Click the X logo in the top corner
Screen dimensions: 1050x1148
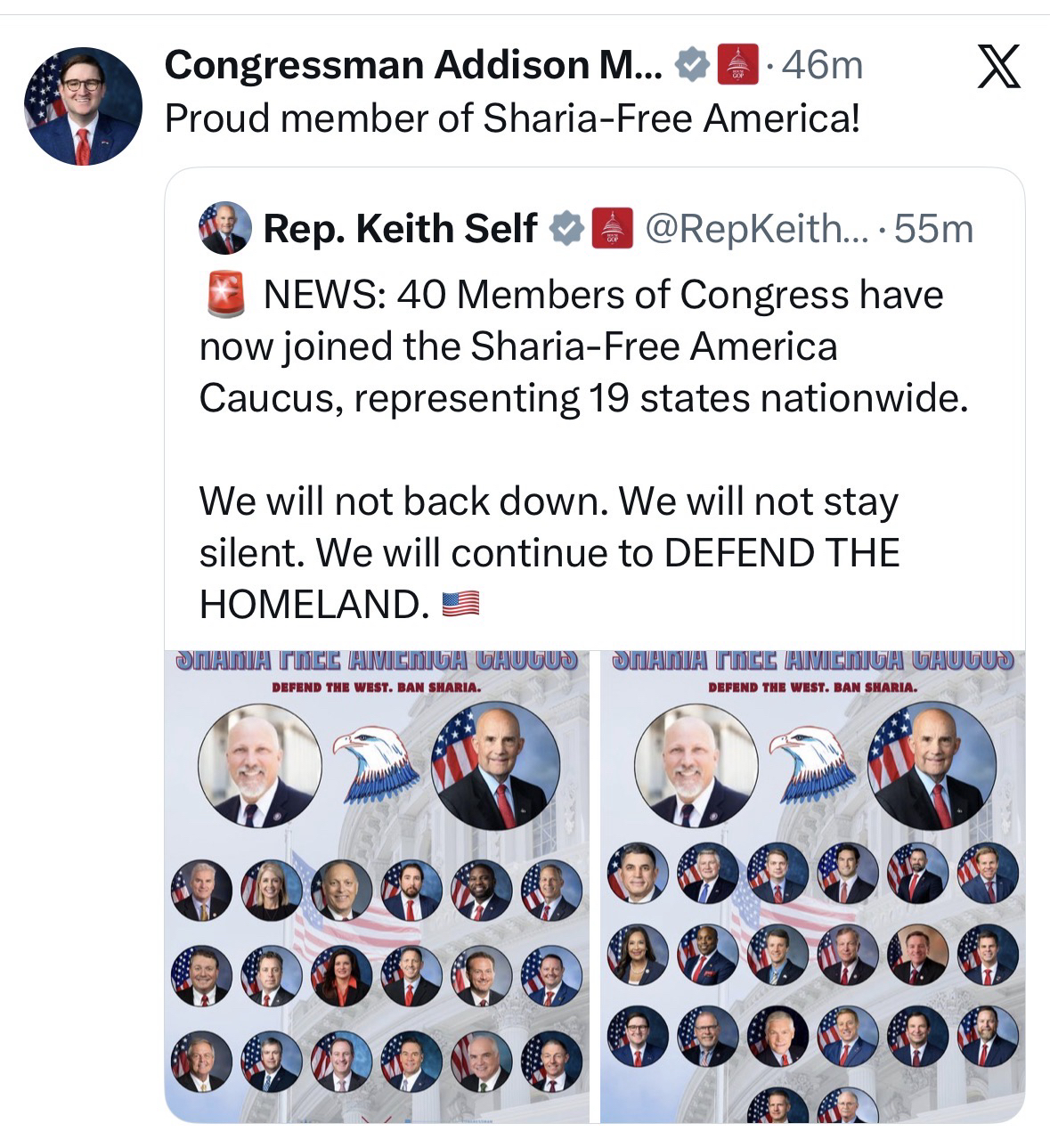[x=998, y=68]
